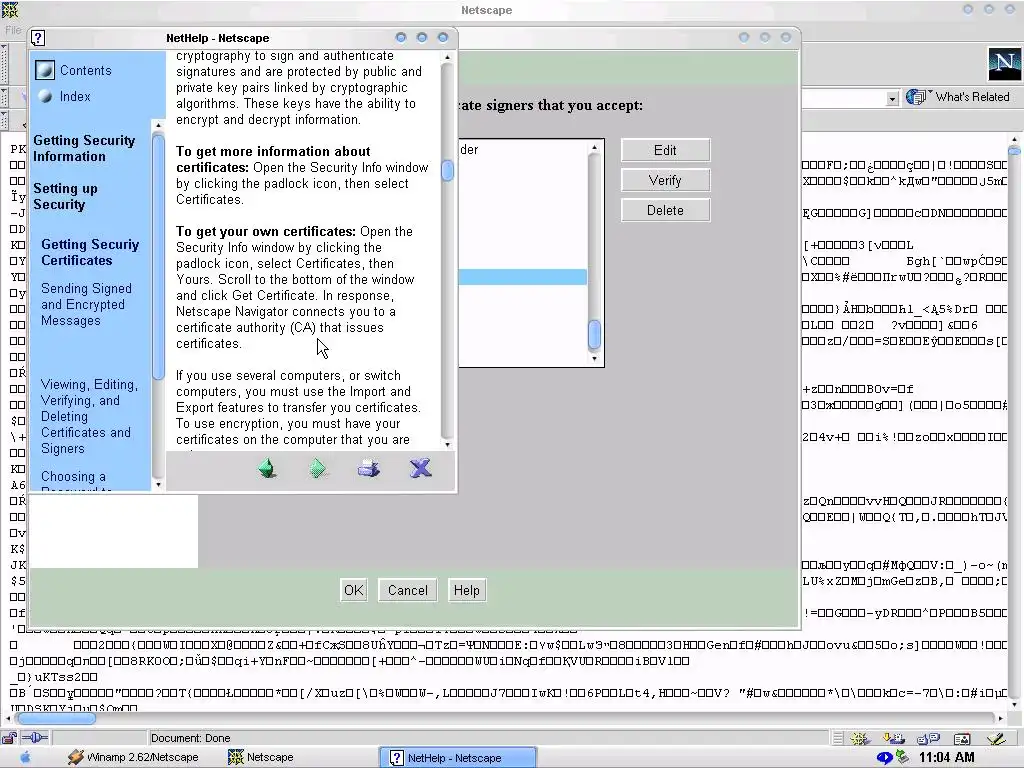Switch to Winamp 2.62/Netscape taskbar item
The height and width of the screenshot is (768, 1024).
133,758
